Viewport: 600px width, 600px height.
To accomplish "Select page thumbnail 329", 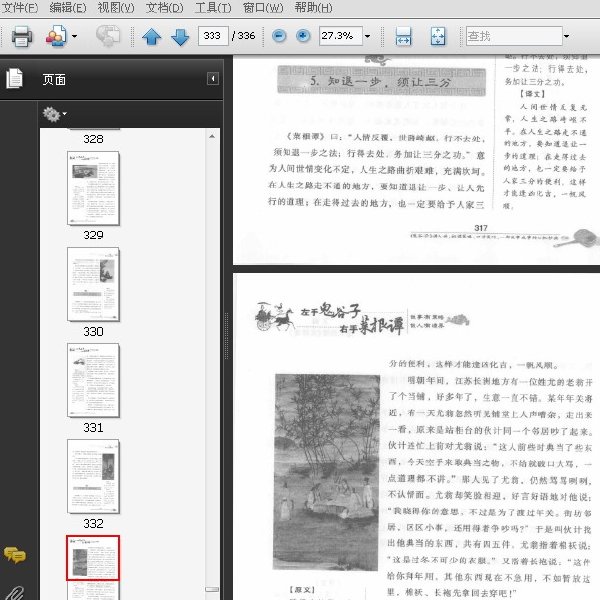I will (93, 188).
